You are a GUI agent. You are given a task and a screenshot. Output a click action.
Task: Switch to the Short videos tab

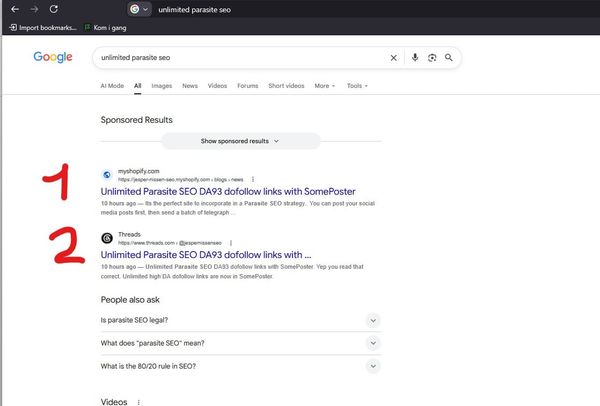point(286,86)
